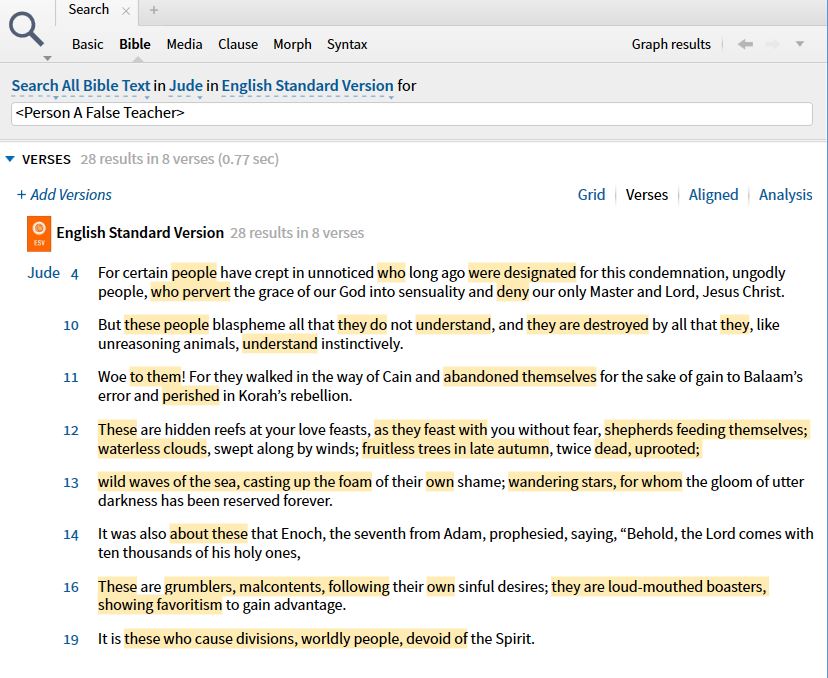Click highlighted 'wild waves of the sea'

click(x=168, y=482)
